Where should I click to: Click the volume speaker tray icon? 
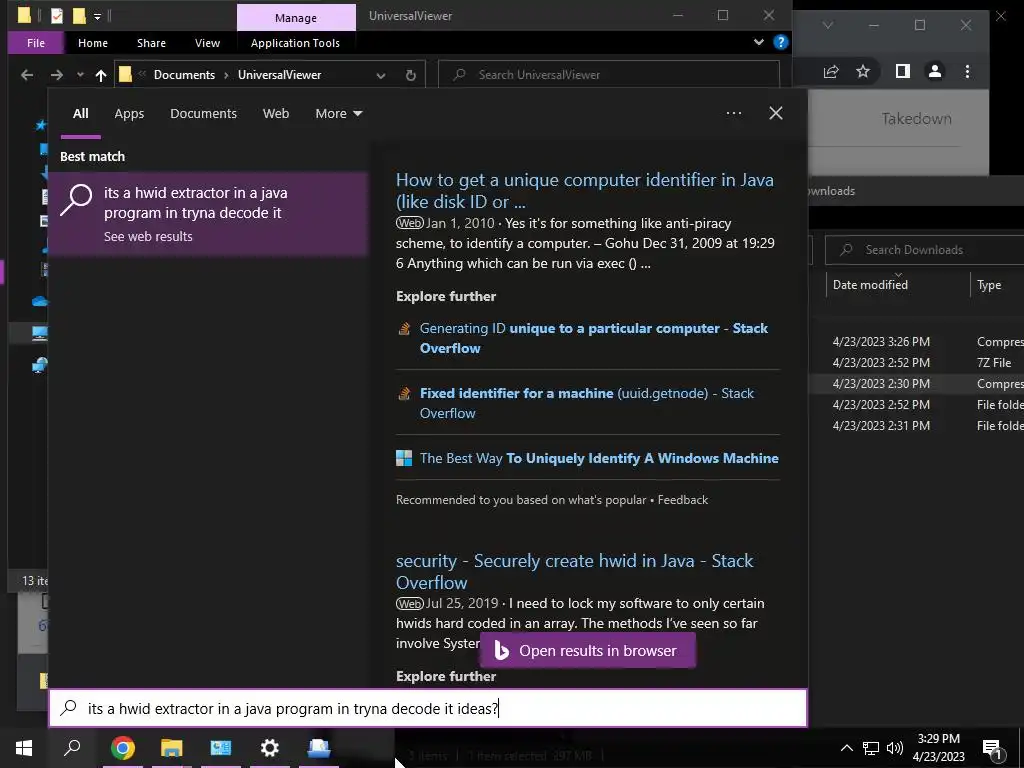pyautogui.click(x=895, y=748)
